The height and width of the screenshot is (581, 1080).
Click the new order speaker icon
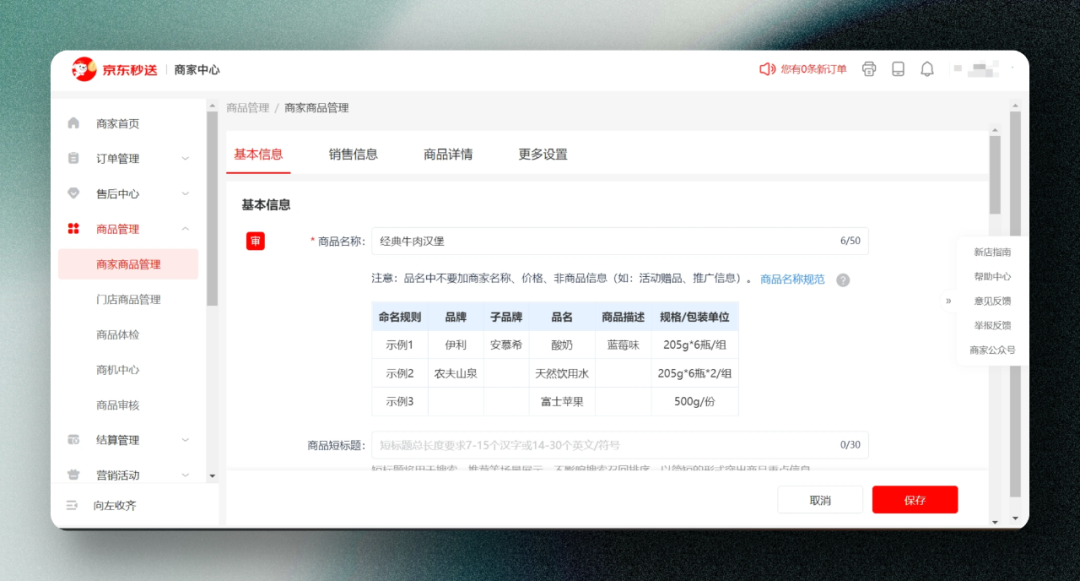767,69
